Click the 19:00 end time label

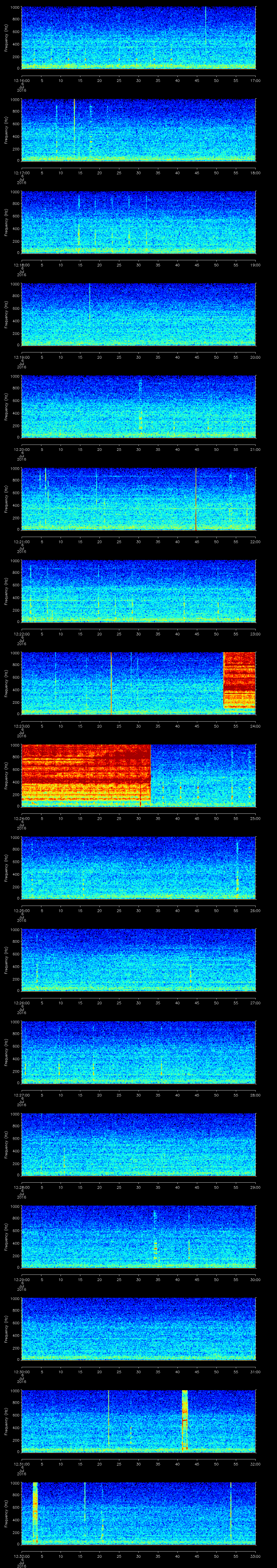coord(255,265)
